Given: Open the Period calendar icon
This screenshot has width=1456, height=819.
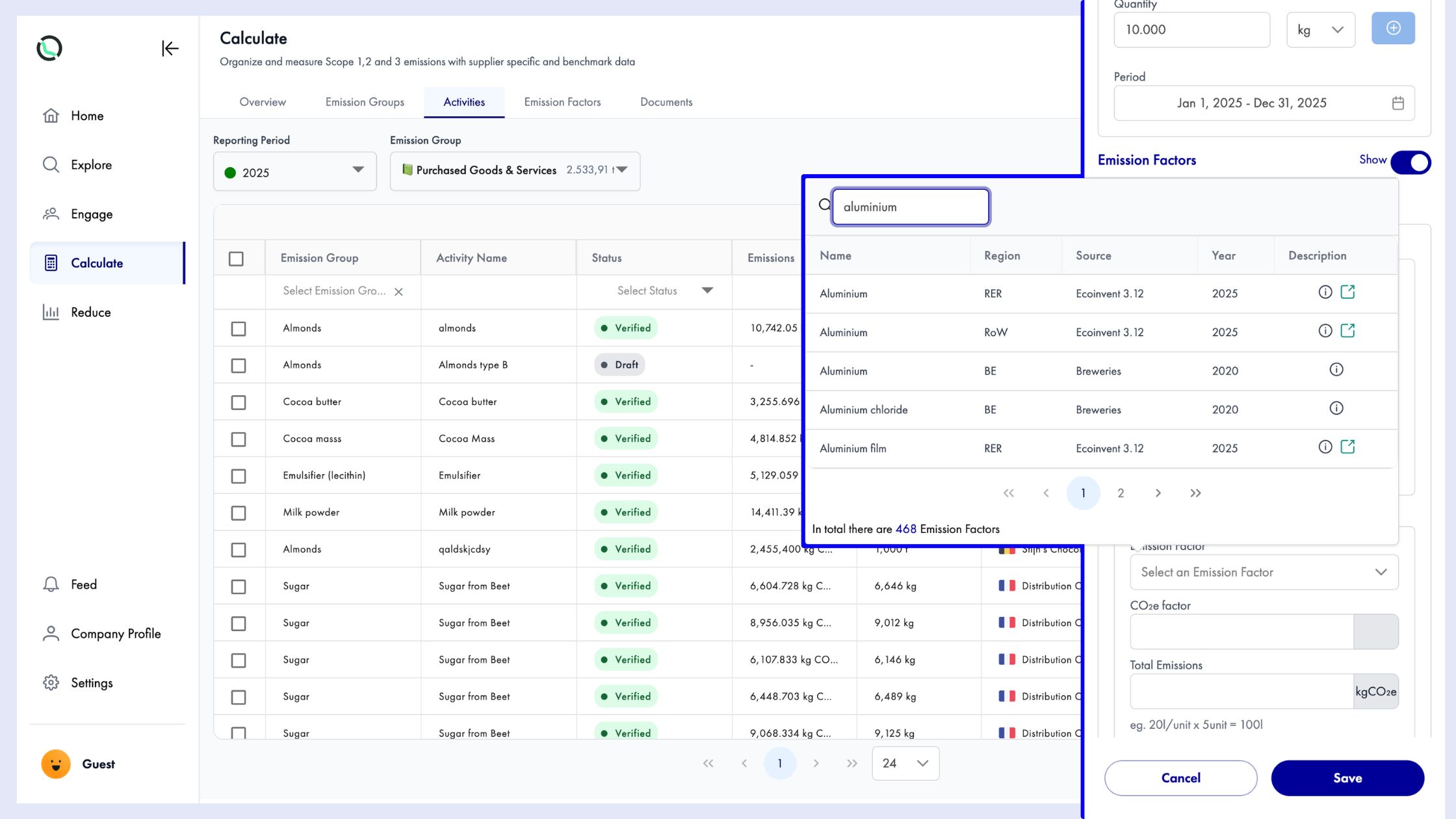Looking at the screenshot, I should [x=1397, y=103].
